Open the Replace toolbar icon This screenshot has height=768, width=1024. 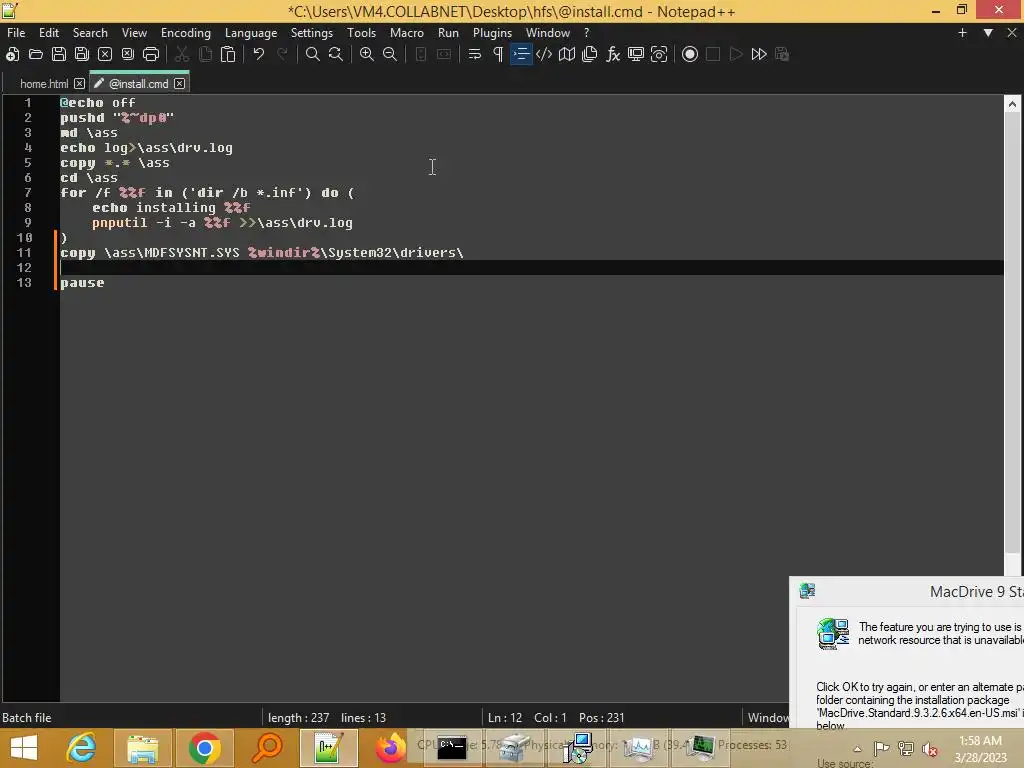click(x=336, y=54)
